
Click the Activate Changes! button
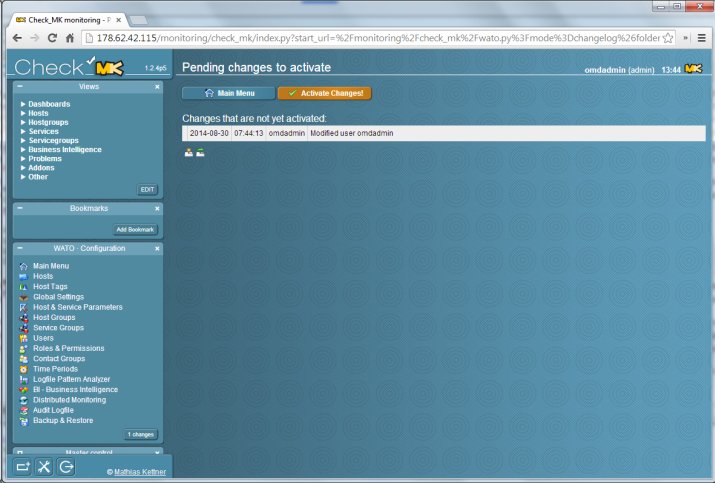(325, 93)
